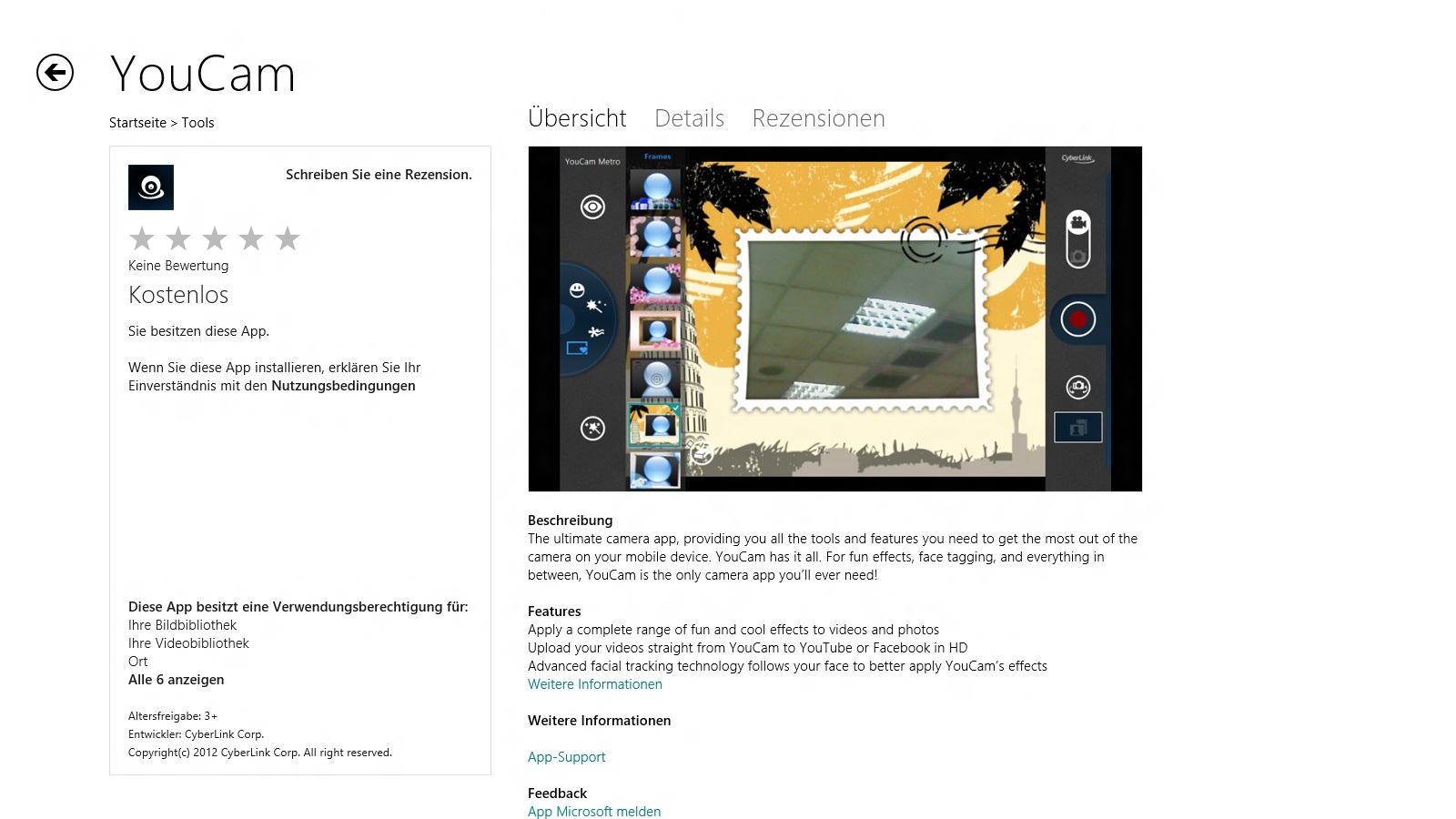The height and width of the screenshot is (819, 1456).
Task: Click the webcam eye icon in screenshot
Action: [592, 207]
